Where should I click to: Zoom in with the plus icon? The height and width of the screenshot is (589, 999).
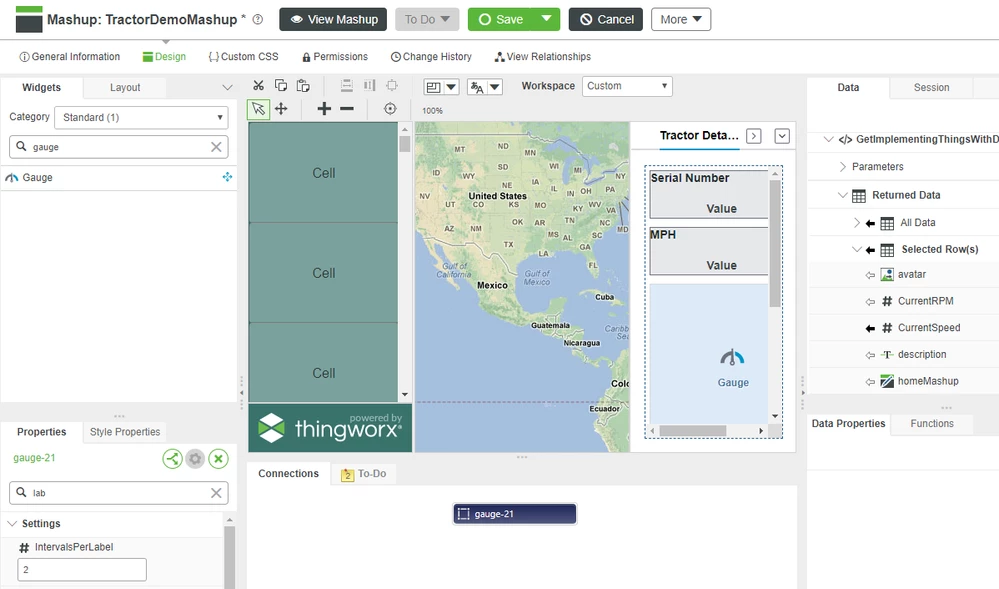click(324, 109)
